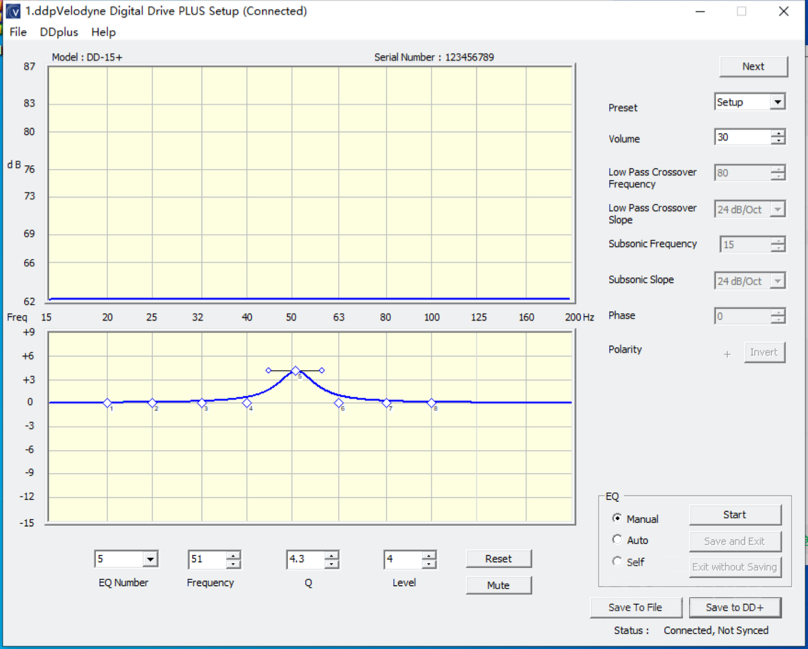Click the Velodyne app icon in title bar
This screenshot has height=649, width=808.
pos(13,11)
